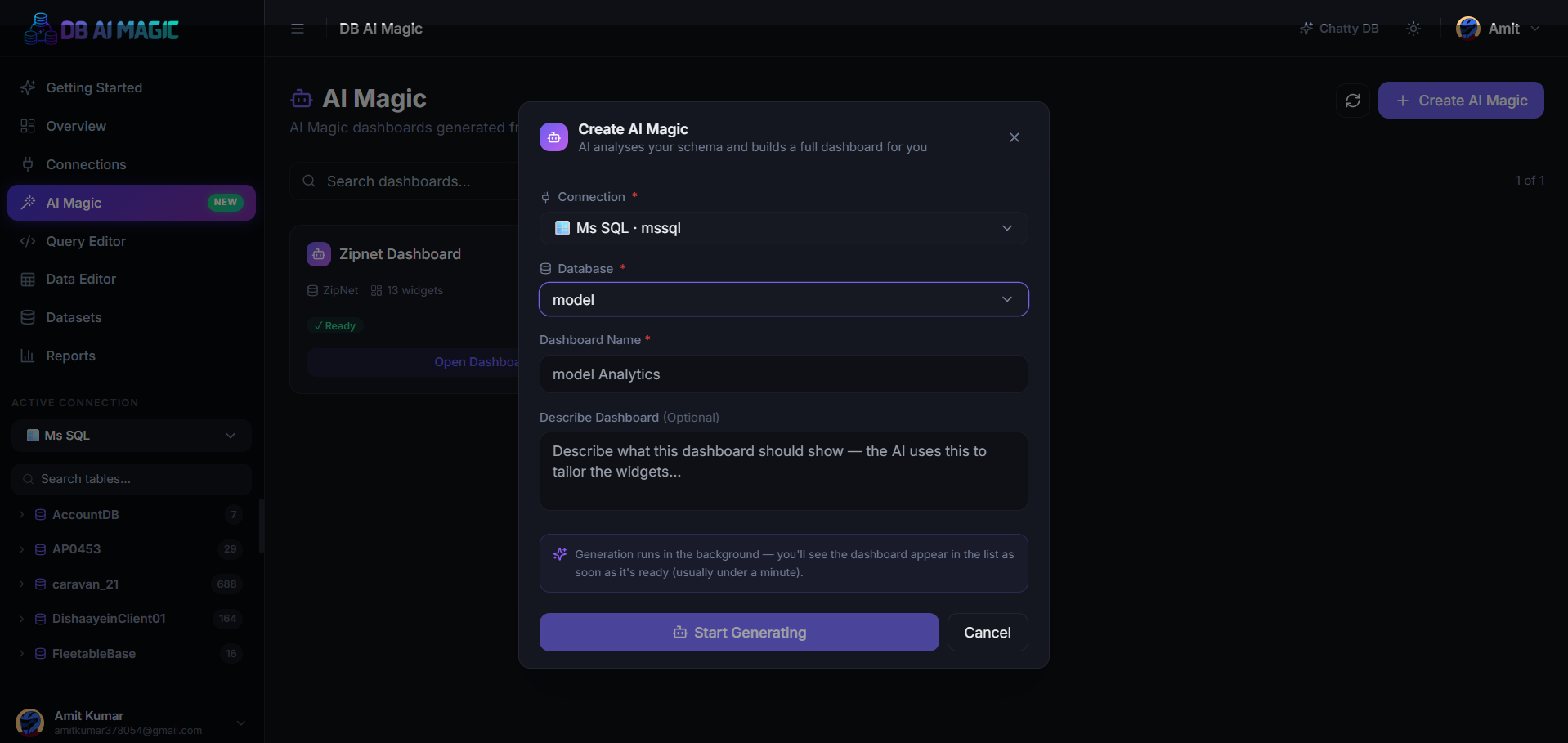Focus the Search dashboards field
The width and height of the screenshot is (1568, 743).
405,181
